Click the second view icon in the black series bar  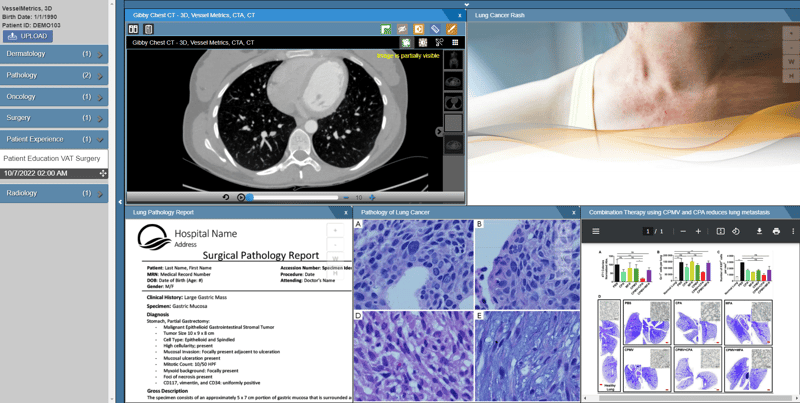pyautogui.click(x=423, y=42)
